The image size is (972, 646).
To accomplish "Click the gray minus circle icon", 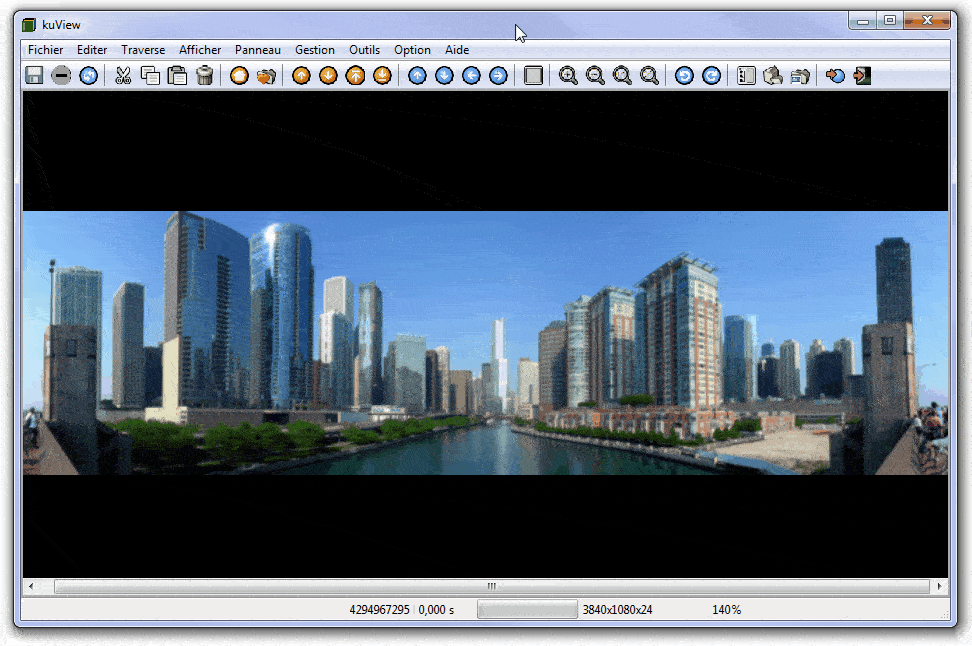I will pos(61,76).
